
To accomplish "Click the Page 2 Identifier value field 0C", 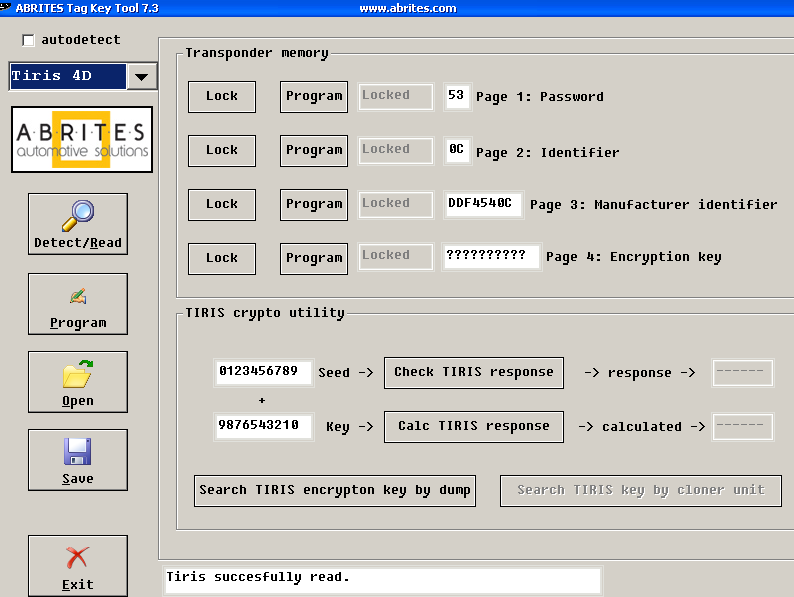I will pyautogui.click(x=457, y=150).
